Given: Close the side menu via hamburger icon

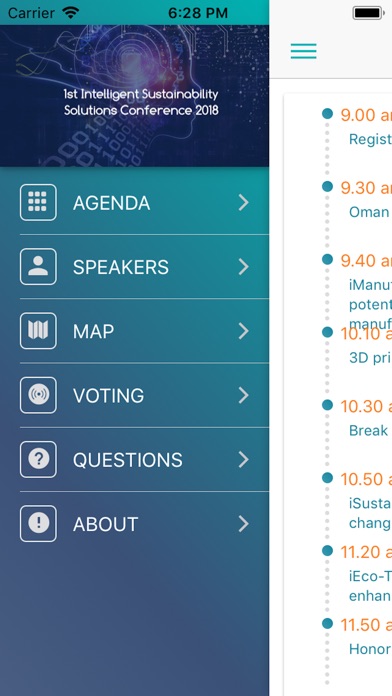Looking at the screenshot, I should (304, 51).
